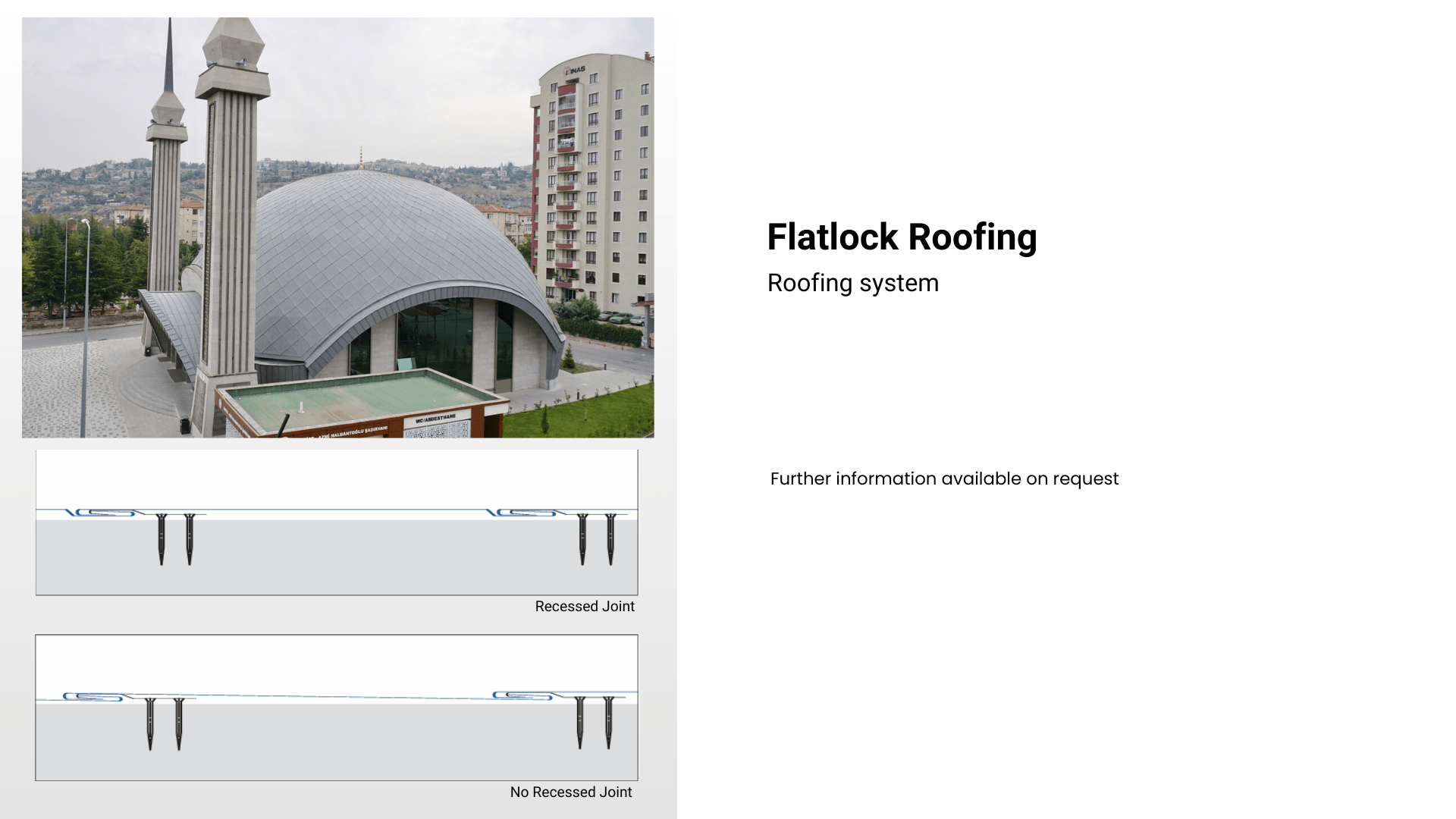This screenshot has height=819, width=1456.
Task: Click right blue seam fold in No Recessed Joint diagram
Action: point(523,695)
